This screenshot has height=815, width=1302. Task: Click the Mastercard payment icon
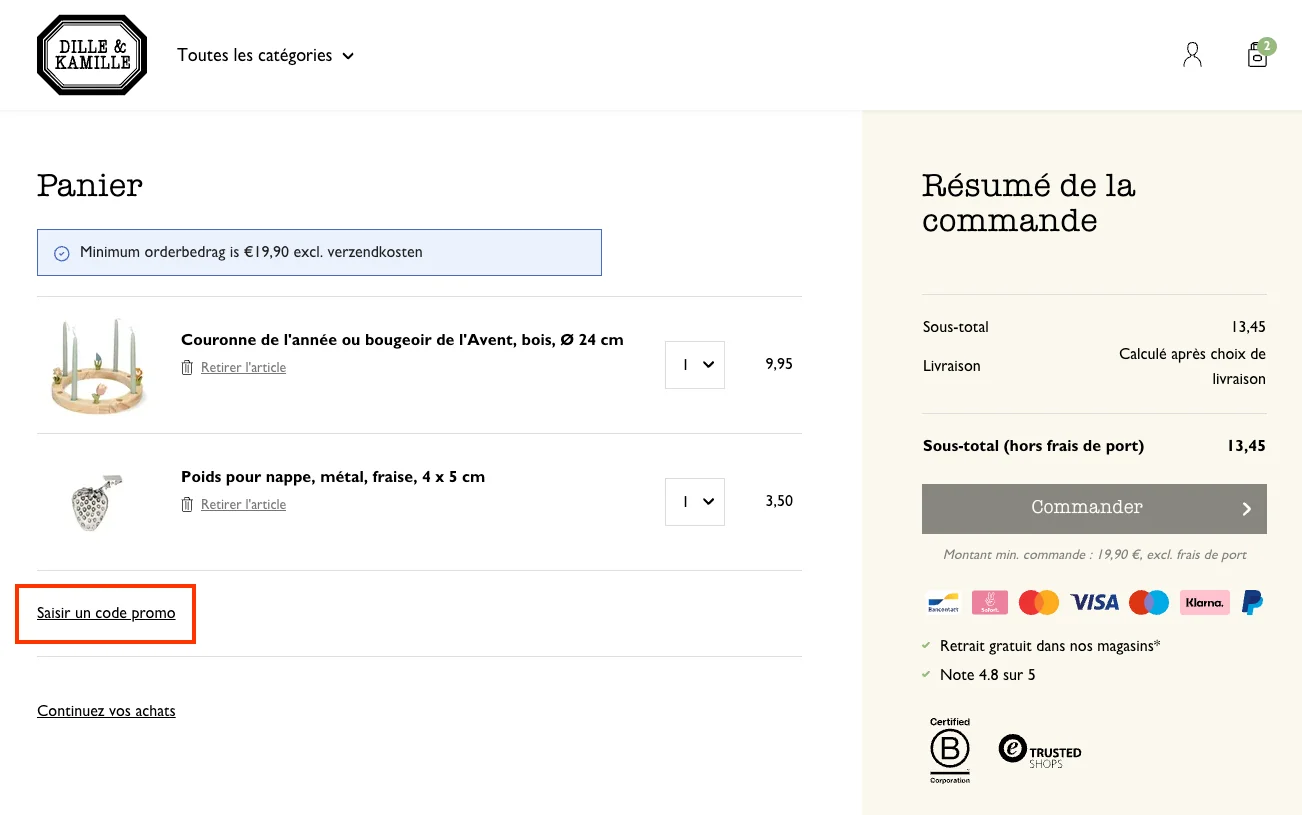point(1039,602)
